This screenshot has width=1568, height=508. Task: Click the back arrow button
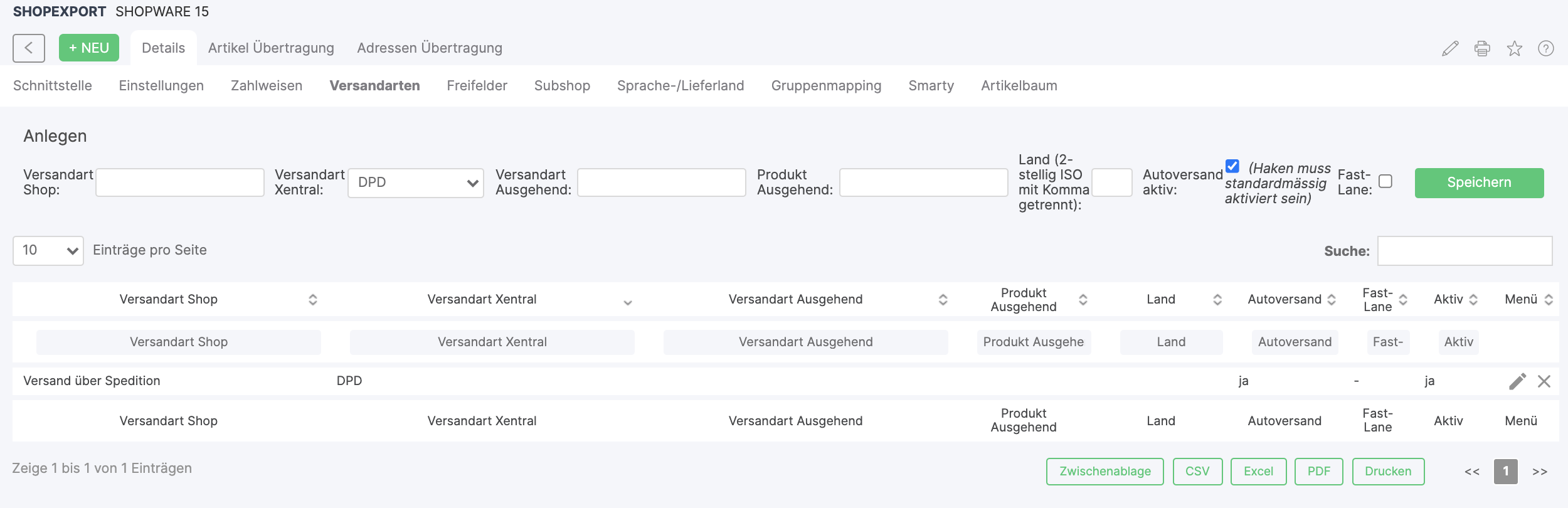coord(29,48)
